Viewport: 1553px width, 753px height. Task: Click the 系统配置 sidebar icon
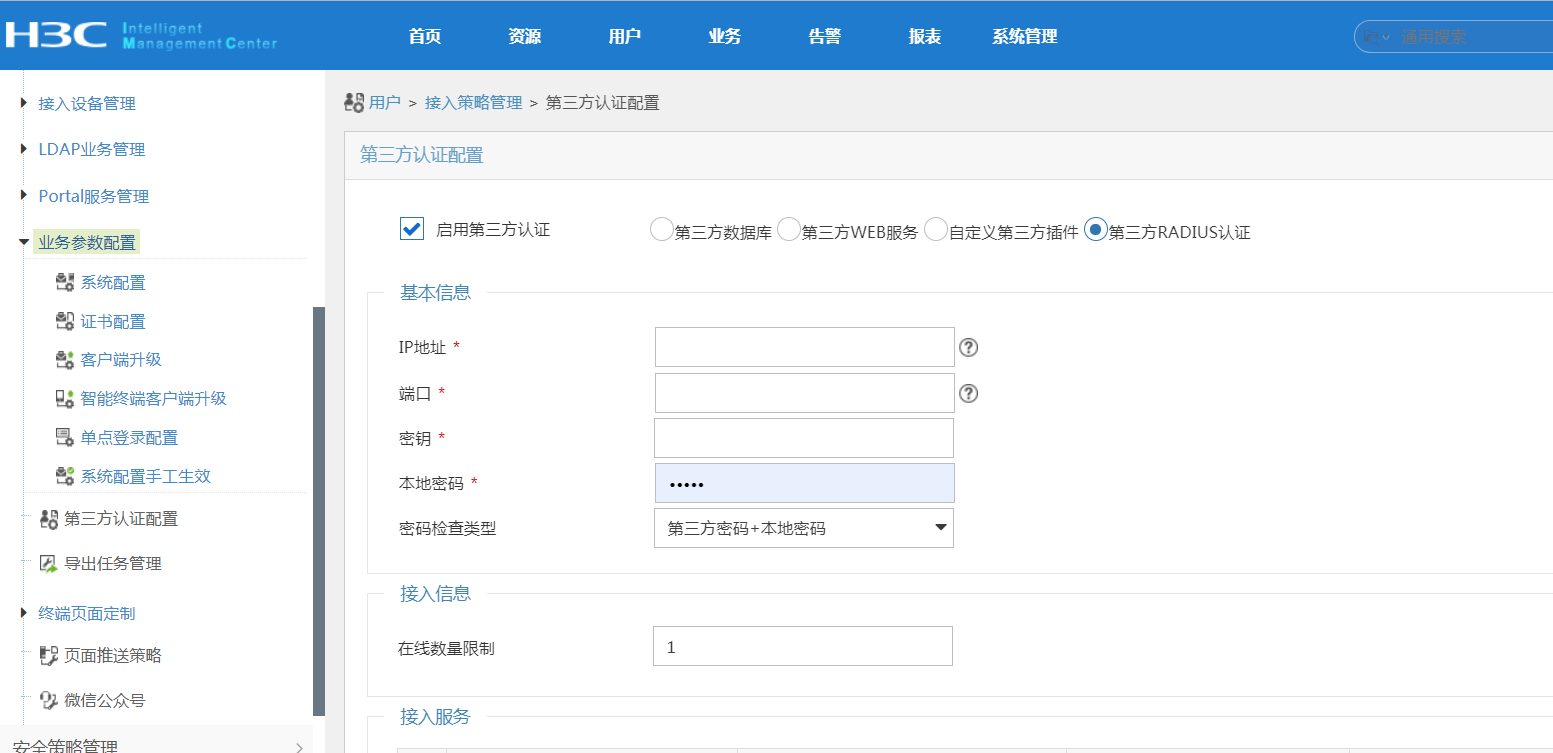pos(65,283)
